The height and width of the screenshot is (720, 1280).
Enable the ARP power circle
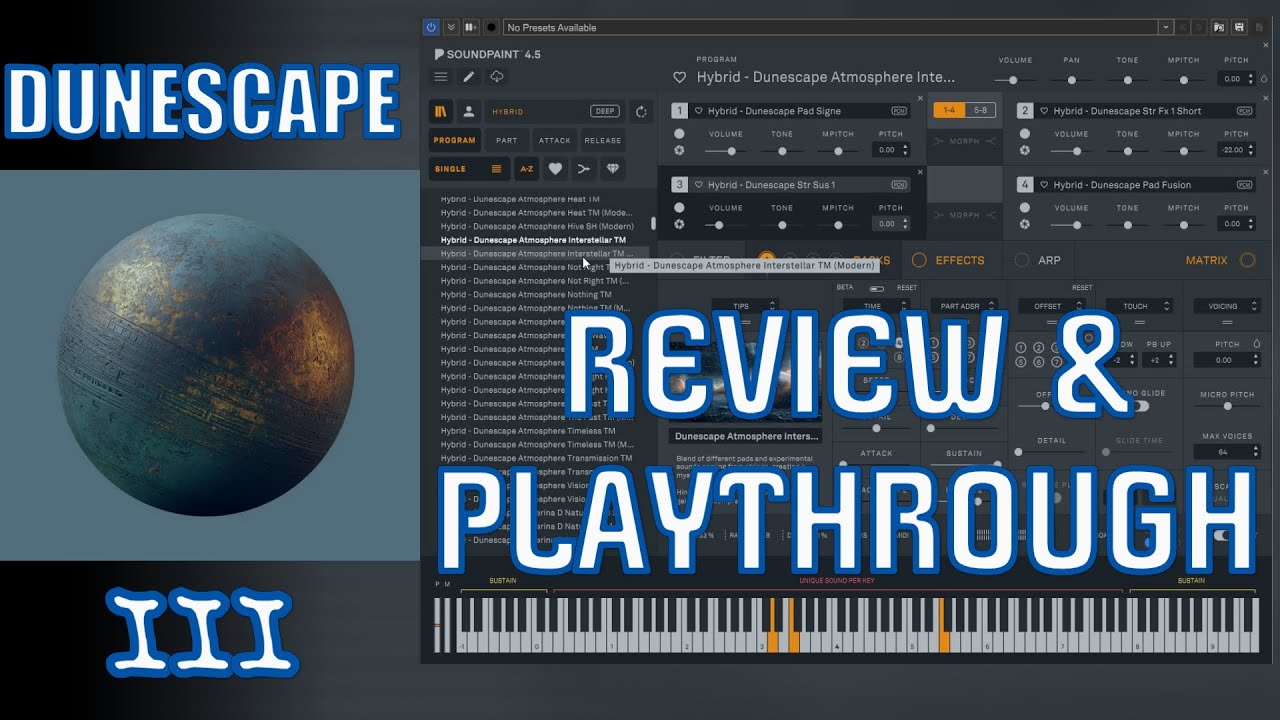(1021, 260)
